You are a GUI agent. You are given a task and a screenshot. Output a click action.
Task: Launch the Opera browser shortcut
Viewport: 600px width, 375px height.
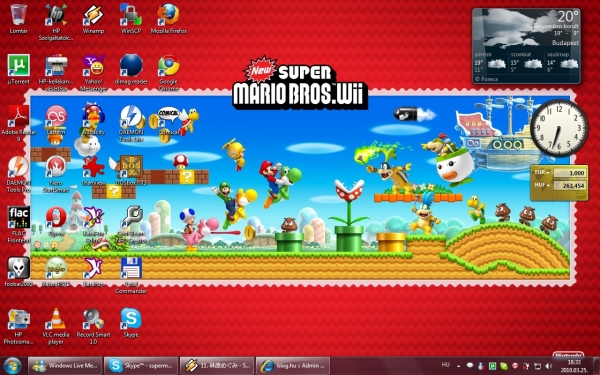tap(56, 221)
